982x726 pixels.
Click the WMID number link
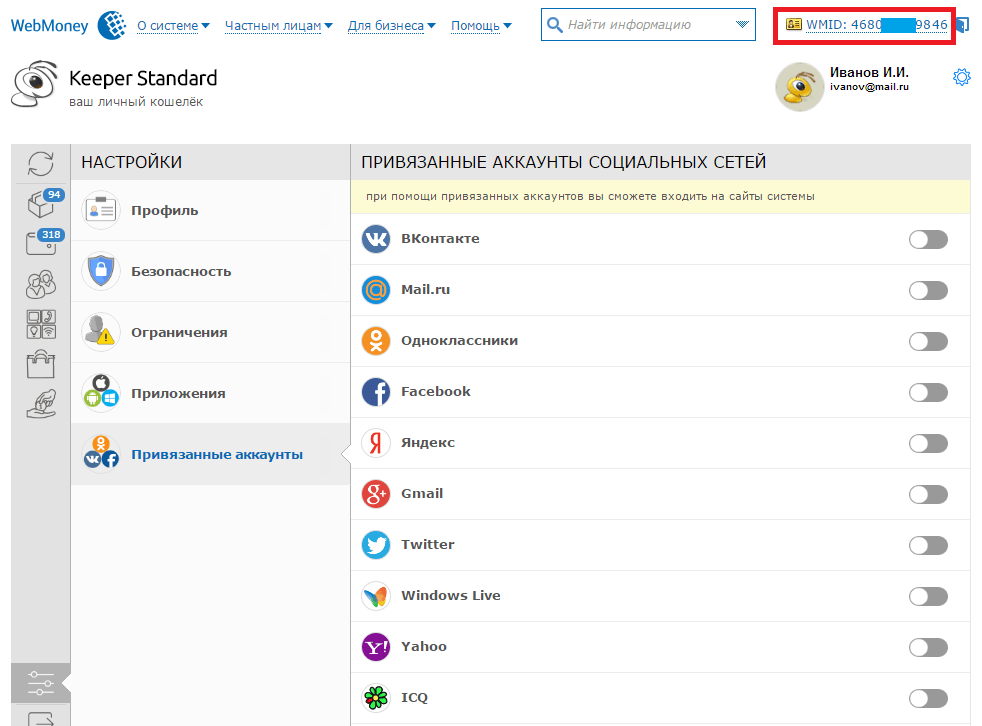click(x=877, y=24)
